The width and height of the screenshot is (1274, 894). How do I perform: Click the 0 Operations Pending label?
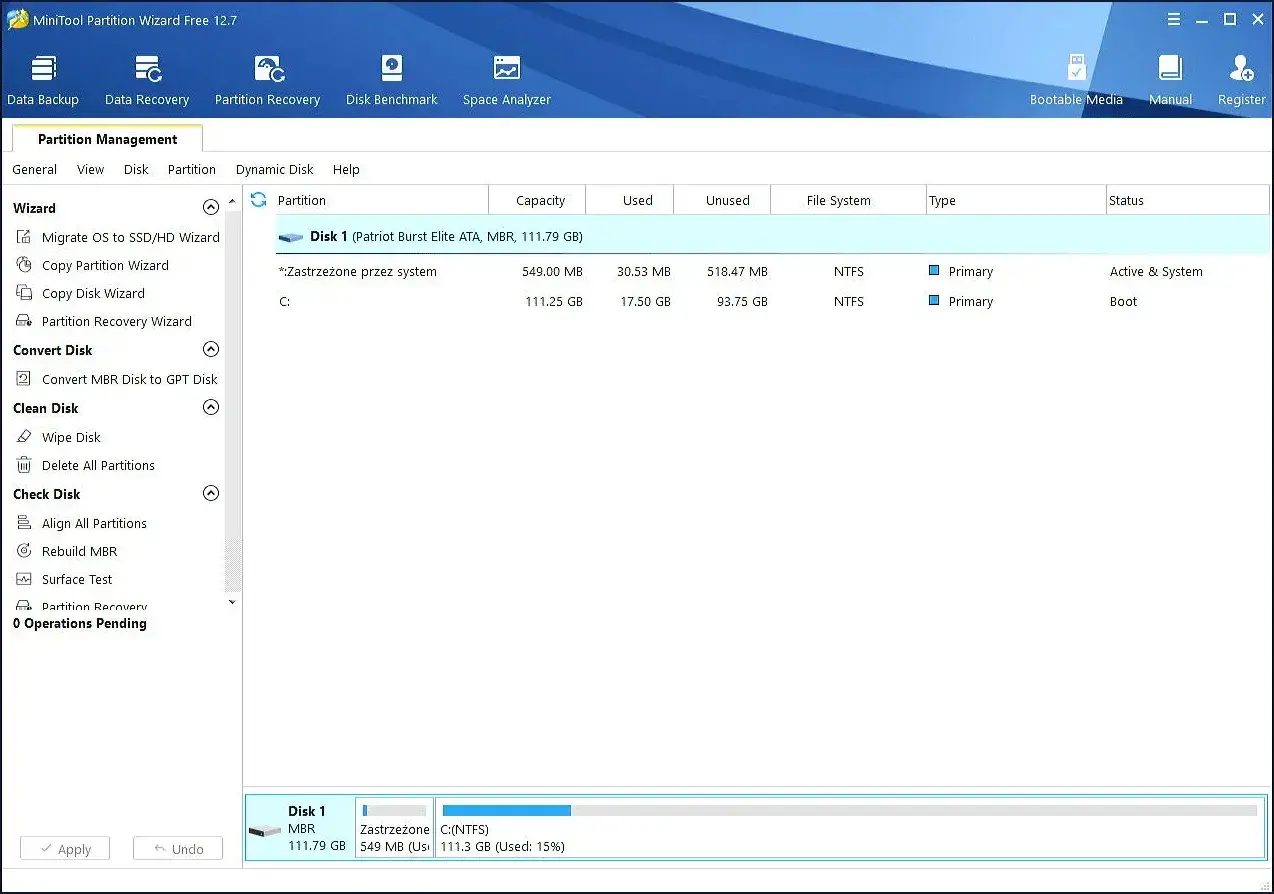(80, 623)
